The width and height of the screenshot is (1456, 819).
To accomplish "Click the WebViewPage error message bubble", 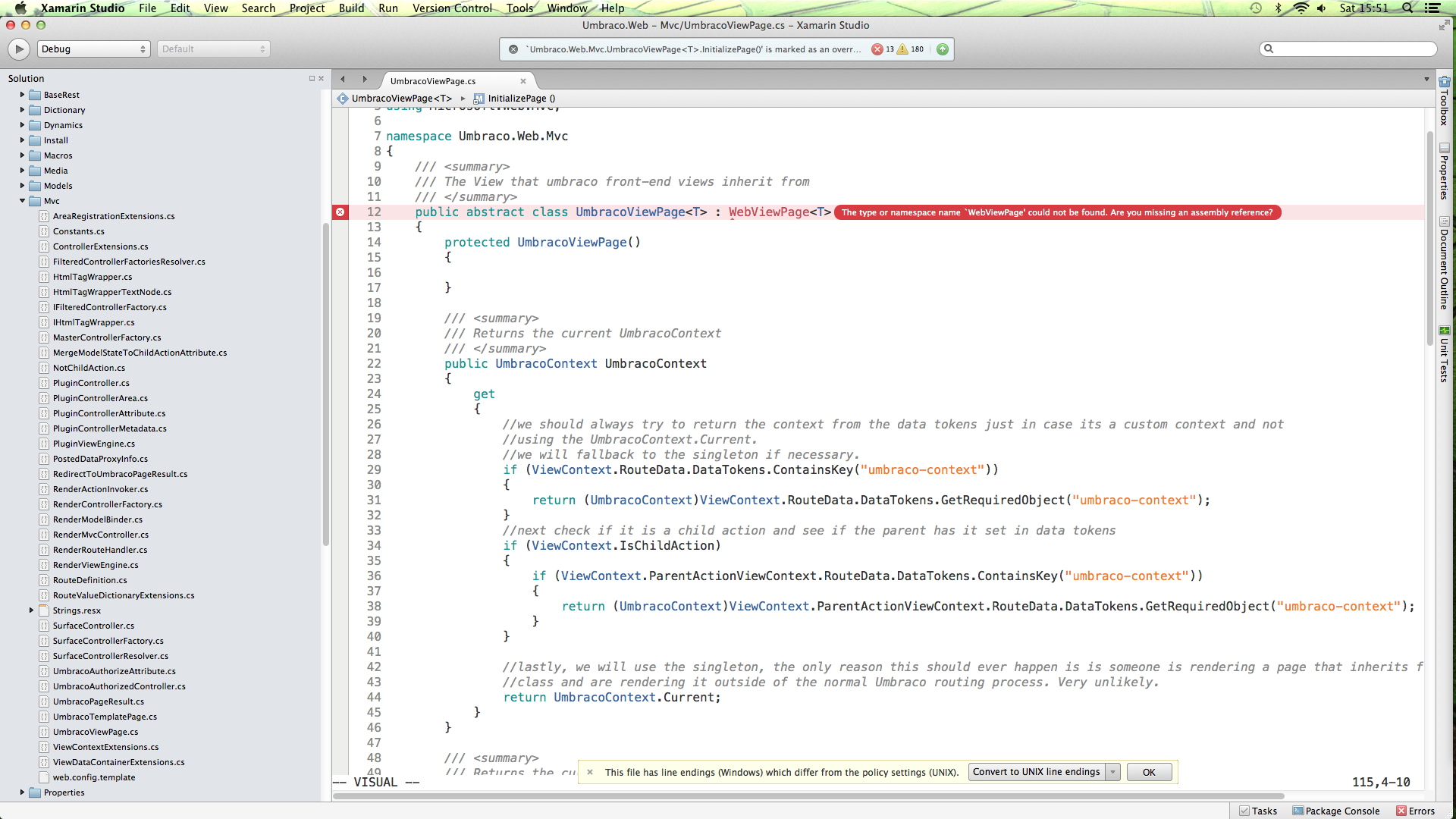I will [x=1057, y=212].
